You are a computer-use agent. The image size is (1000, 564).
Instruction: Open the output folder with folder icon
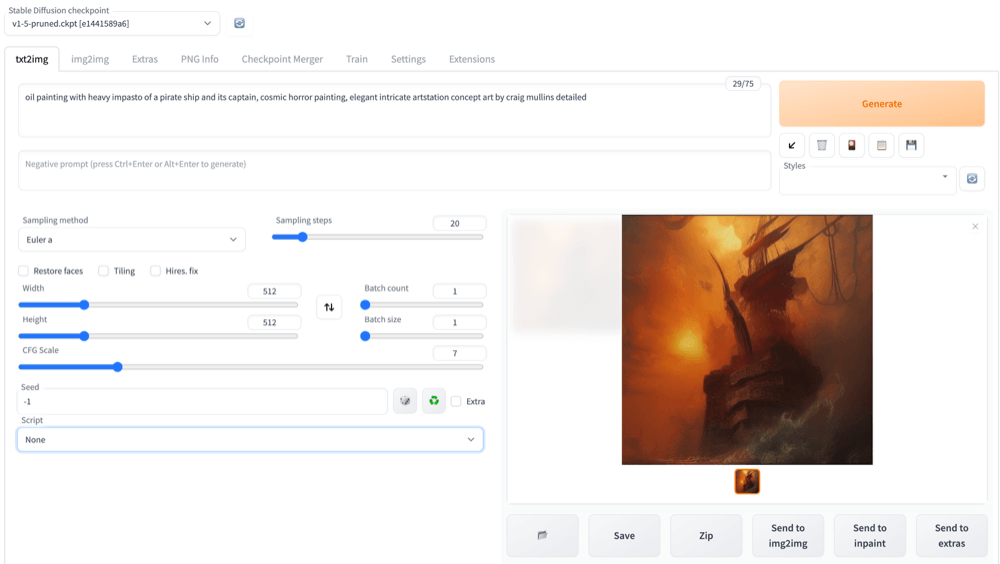point(543,535)
